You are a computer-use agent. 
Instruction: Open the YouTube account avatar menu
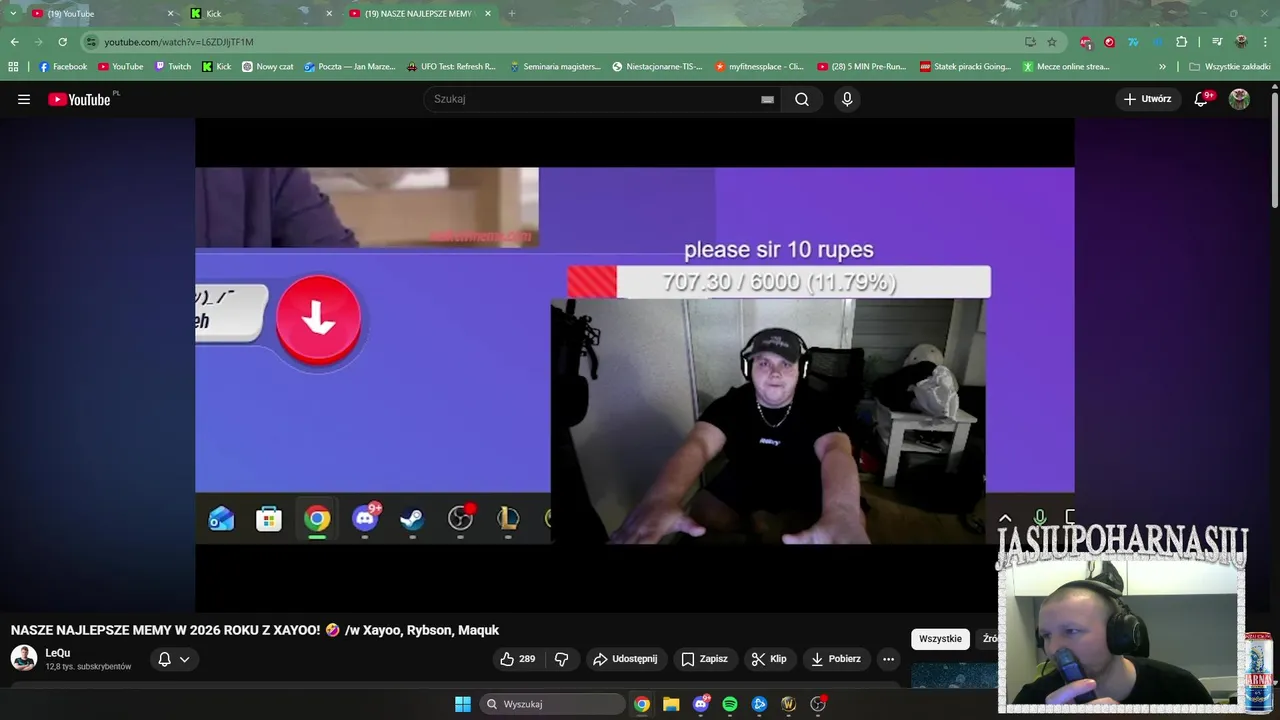click(x=1239, y=99)
